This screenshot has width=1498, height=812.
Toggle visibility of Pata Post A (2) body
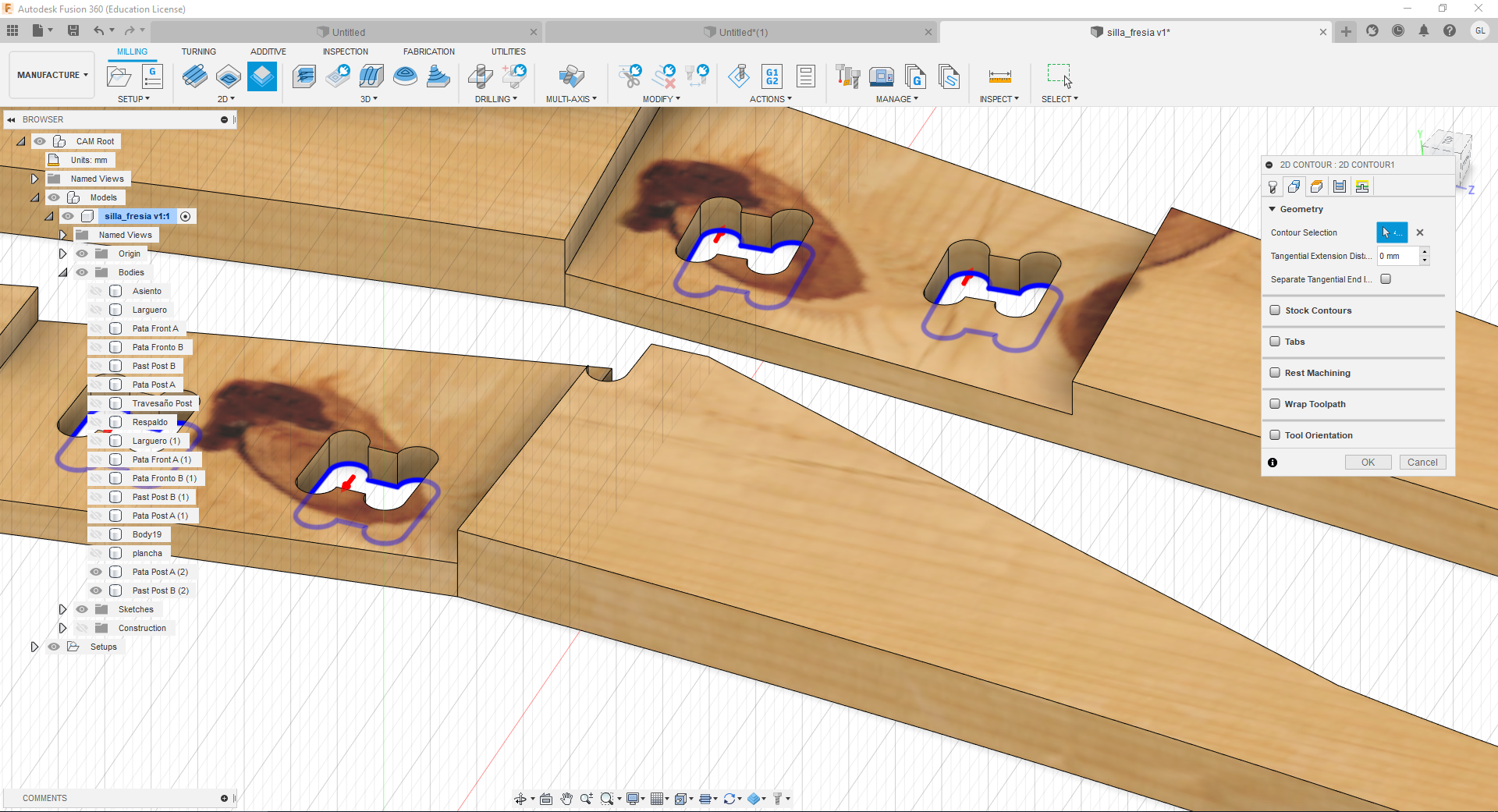pos(96,572)
